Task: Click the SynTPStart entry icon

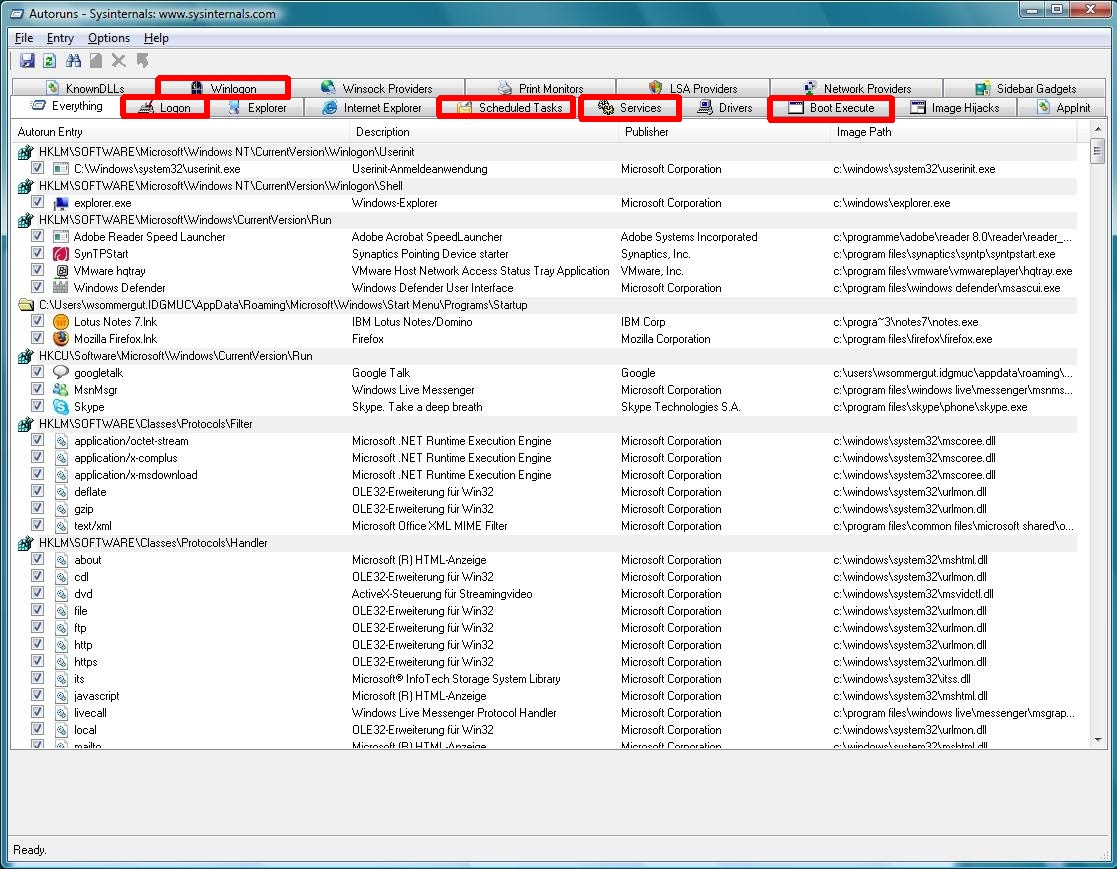Action: point(61,254)
